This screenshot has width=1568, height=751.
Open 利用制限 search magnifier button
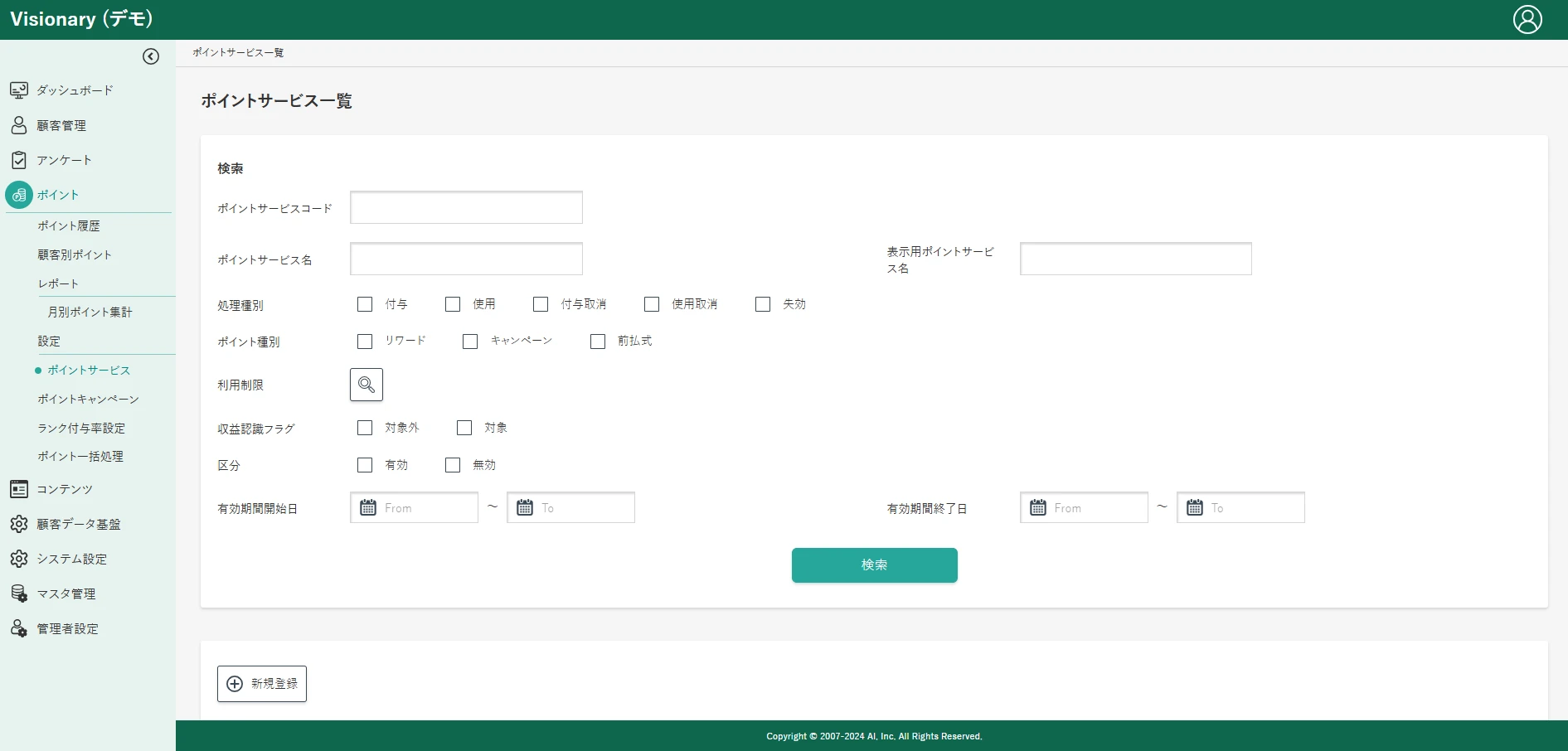click(367, 385)
